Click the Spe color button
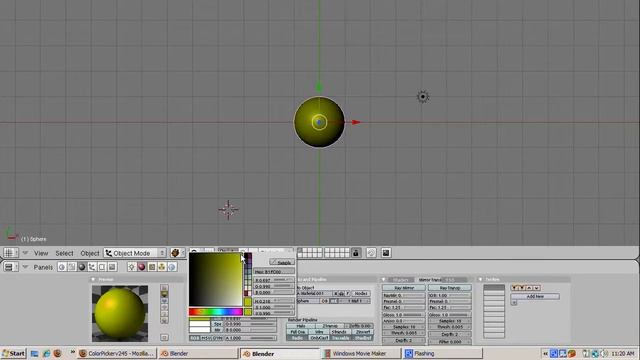Viewport: 640px width, 360px height. (218, 324)
